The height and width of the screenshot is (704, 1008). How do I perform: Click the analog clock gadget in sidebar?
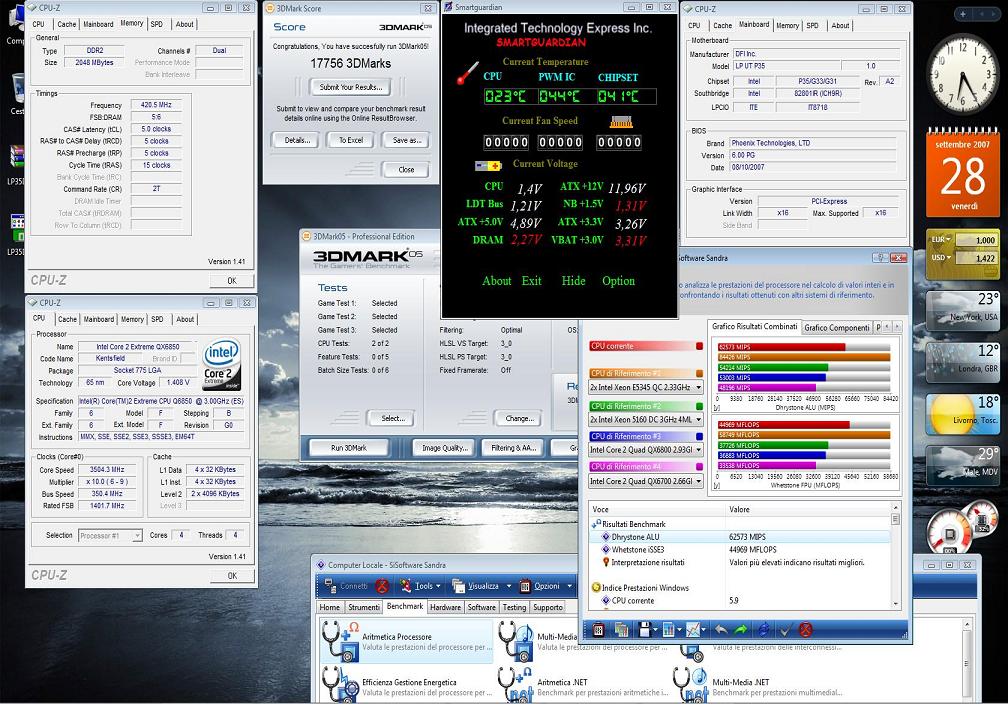[962, 74]
